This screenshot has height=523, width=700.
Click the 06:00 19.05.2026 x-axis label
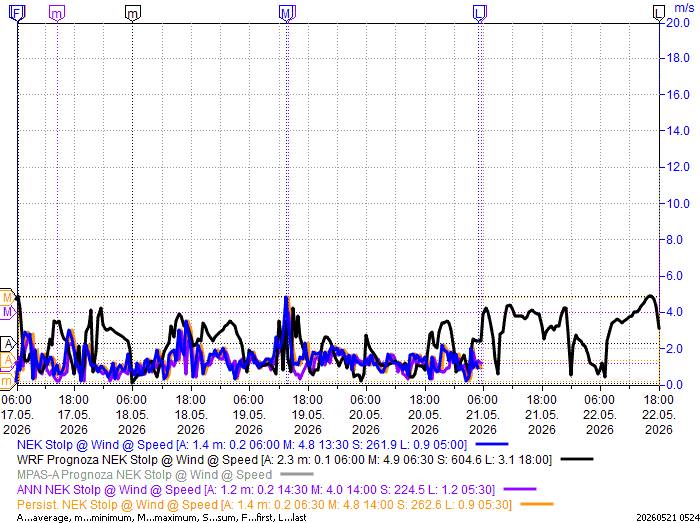click(x=249, y=415)
